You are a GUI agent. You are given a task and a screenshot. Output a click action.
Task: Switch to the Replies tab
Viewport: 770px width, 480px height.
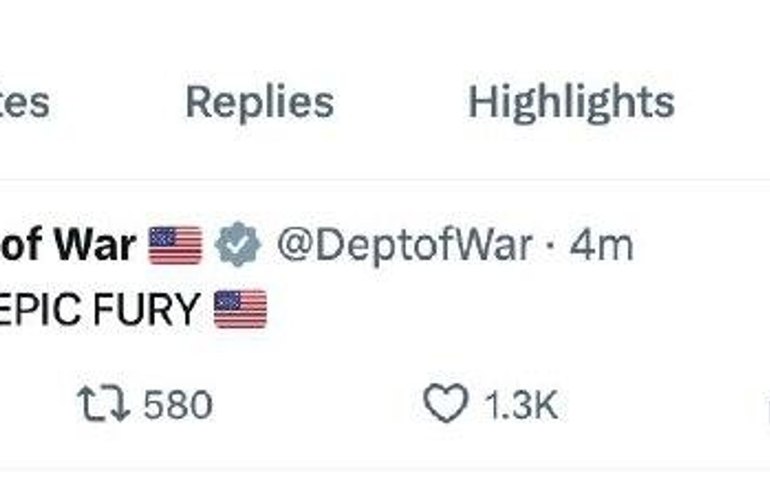click(259, 102)
